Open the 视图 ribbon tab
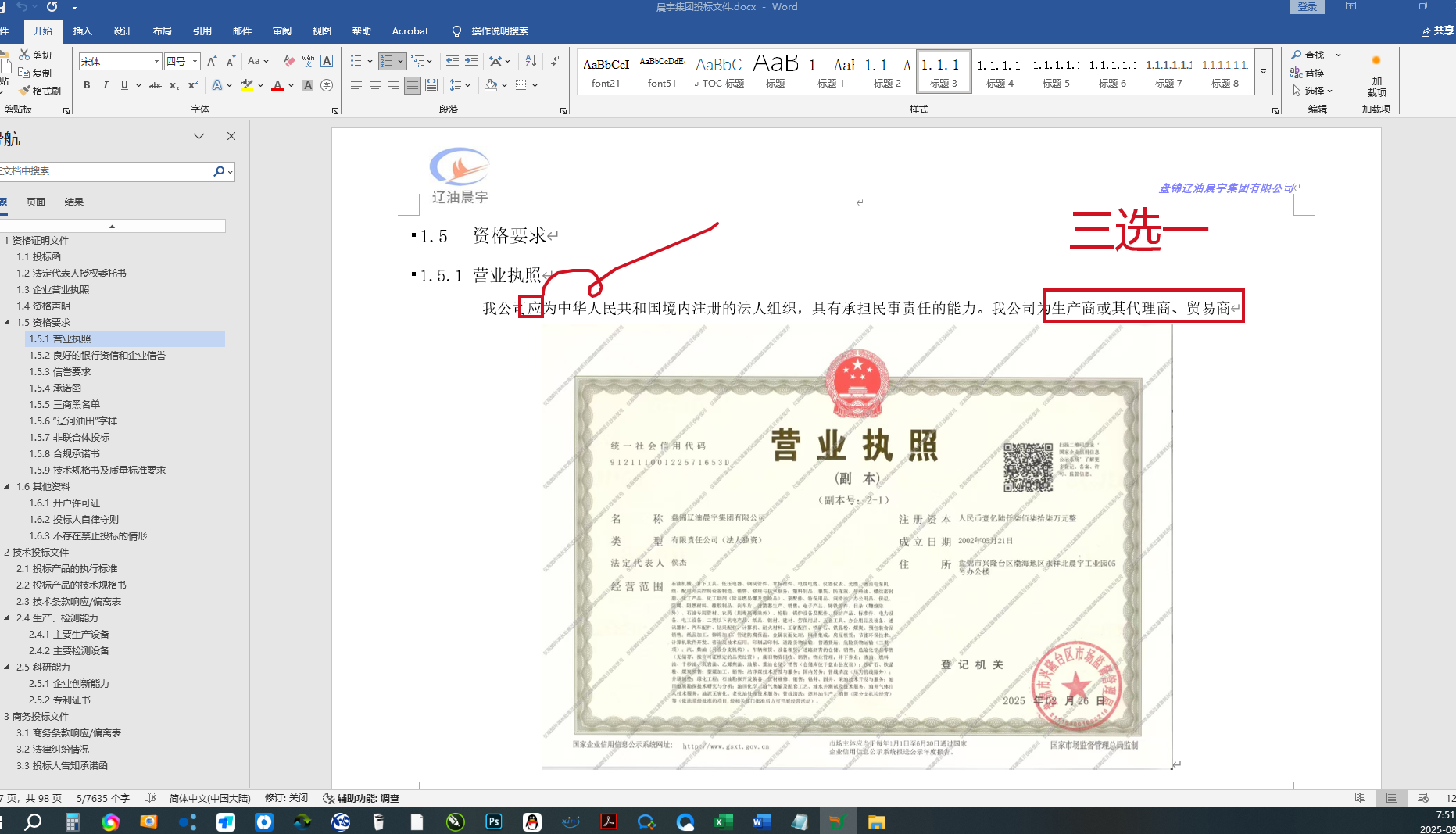1456x834 pixels. pyautogui.click(x=322, y=31)
